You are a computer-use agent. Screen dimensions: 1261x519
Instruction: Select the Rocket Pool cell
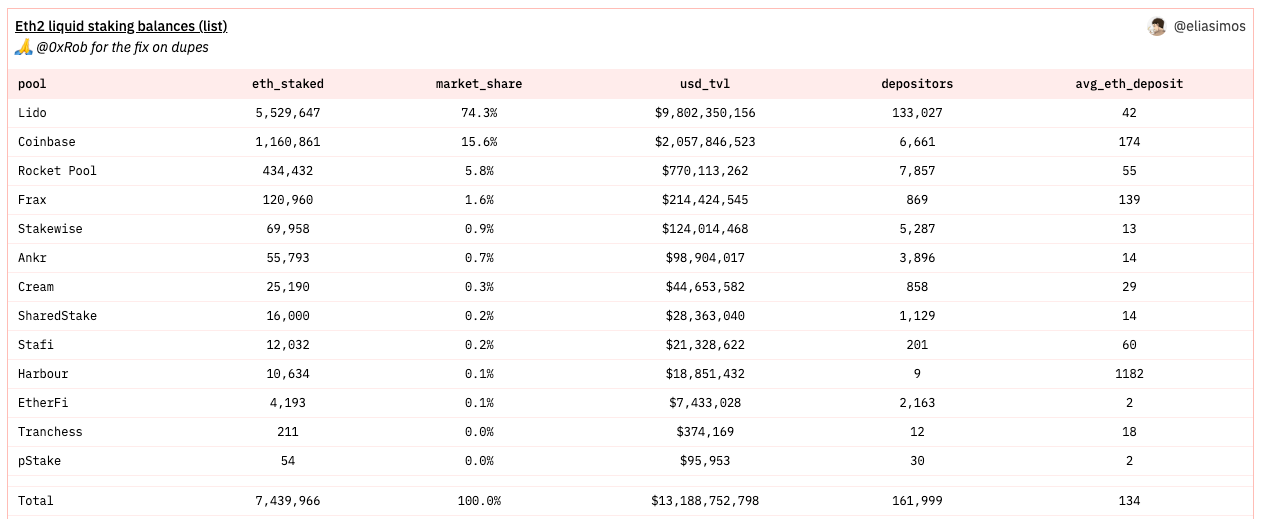[x=57, y=171]
